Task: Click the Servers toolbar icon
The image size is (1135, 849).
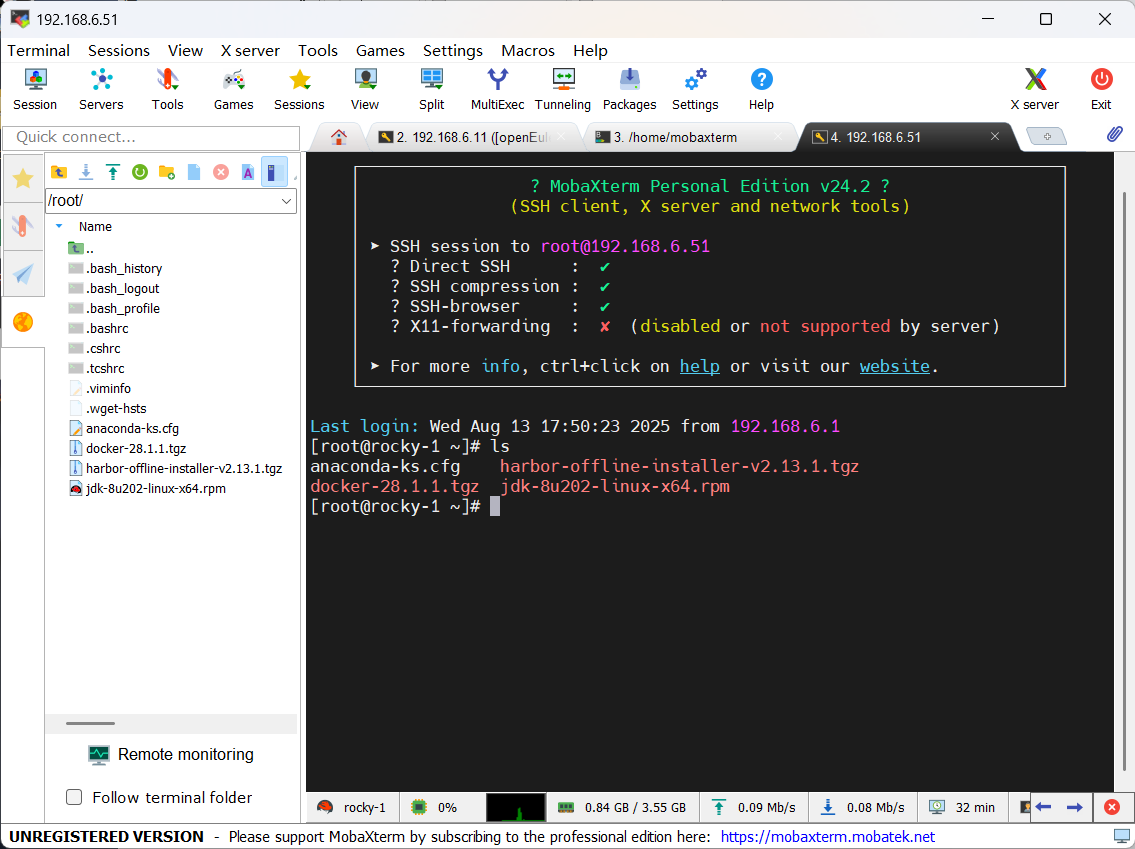Action: [x=101, y=89]
